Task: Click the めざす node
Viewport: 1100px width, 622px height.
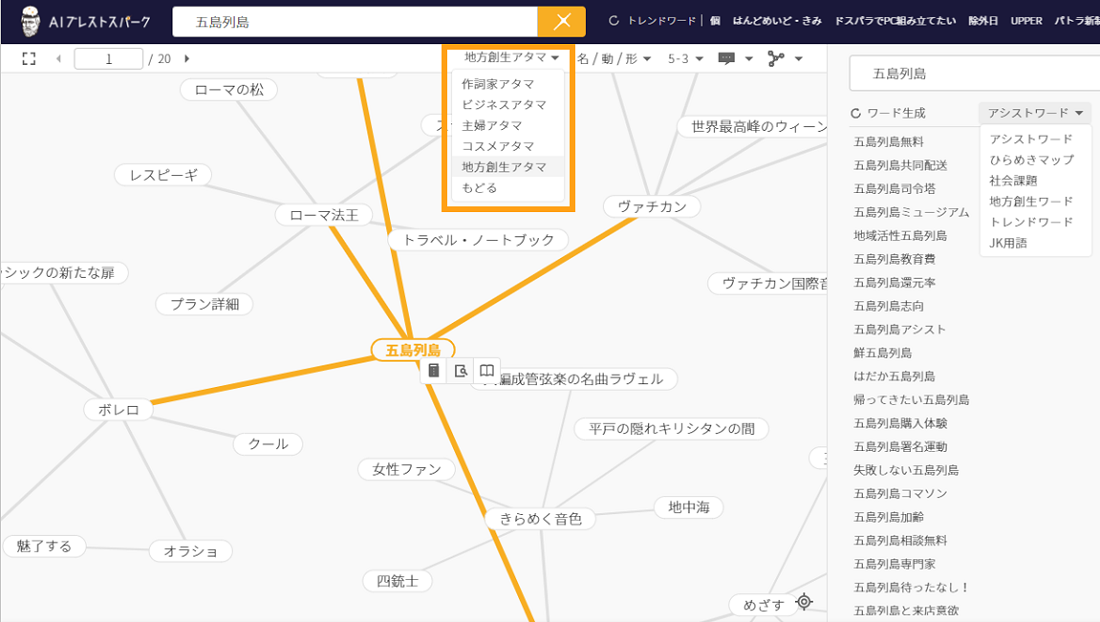Action: point(763,604)
